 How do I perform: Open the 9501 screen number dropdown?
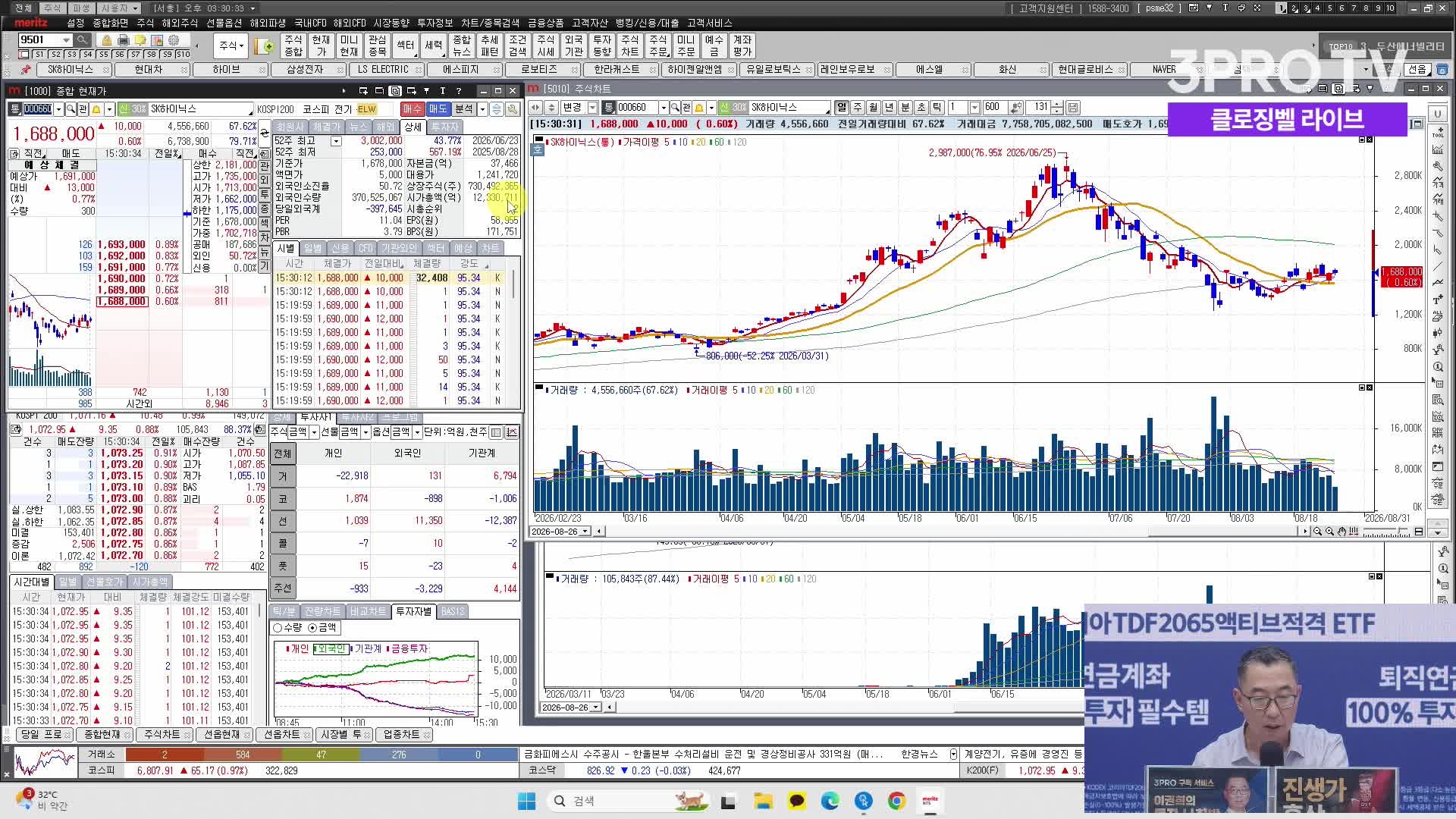[66, 39]
